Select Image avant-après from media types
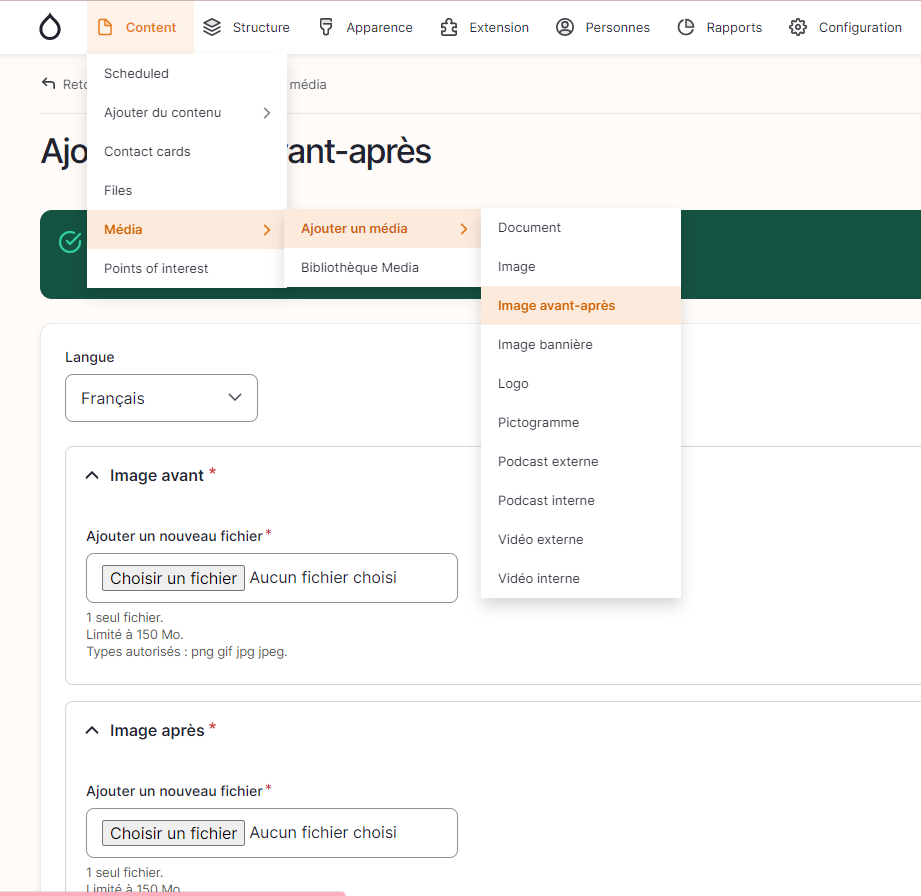Viewport: 921px width, 896px height. pyautogui.click(x=557, y=306)
